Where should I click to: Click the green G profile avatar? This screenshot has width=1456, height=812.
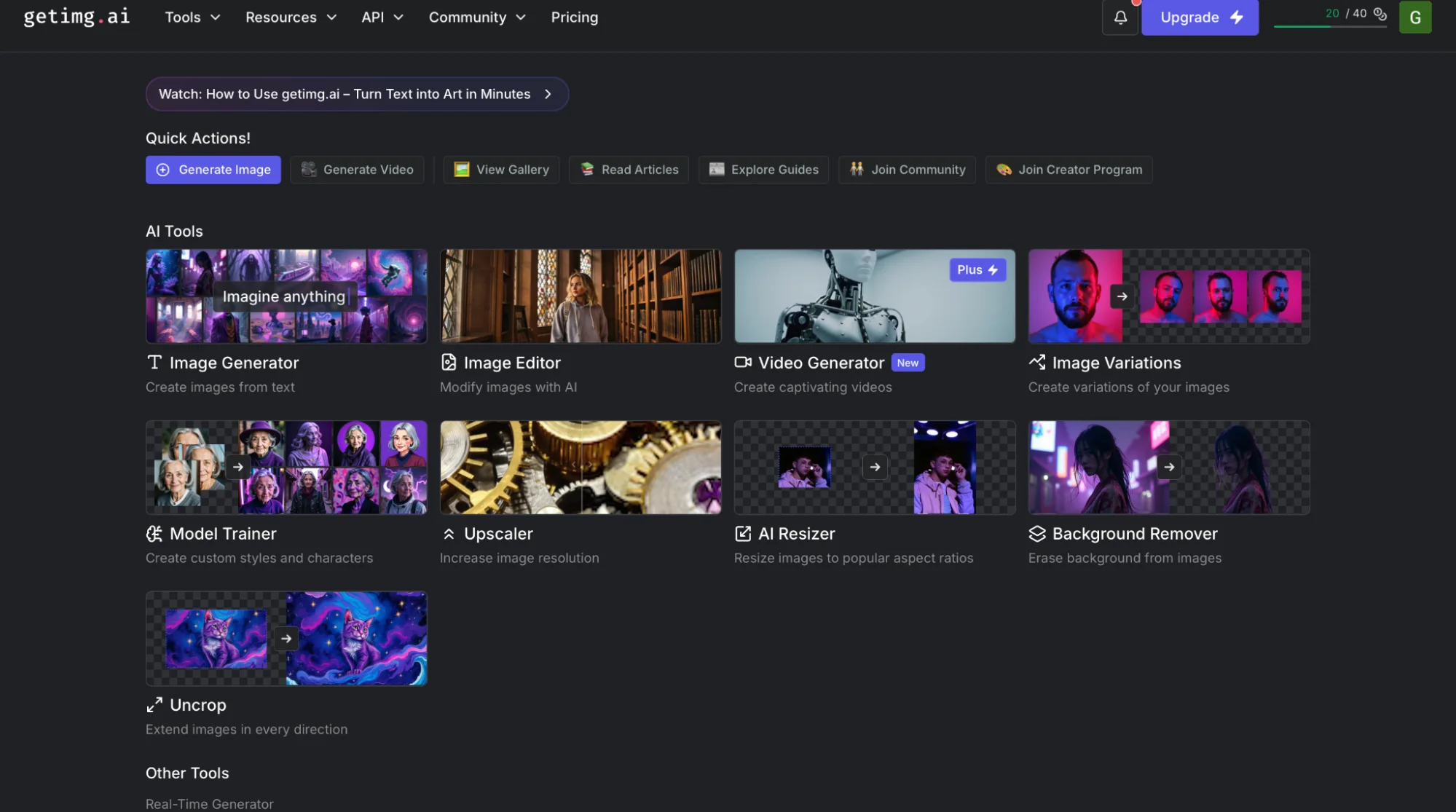point(1415,17)
